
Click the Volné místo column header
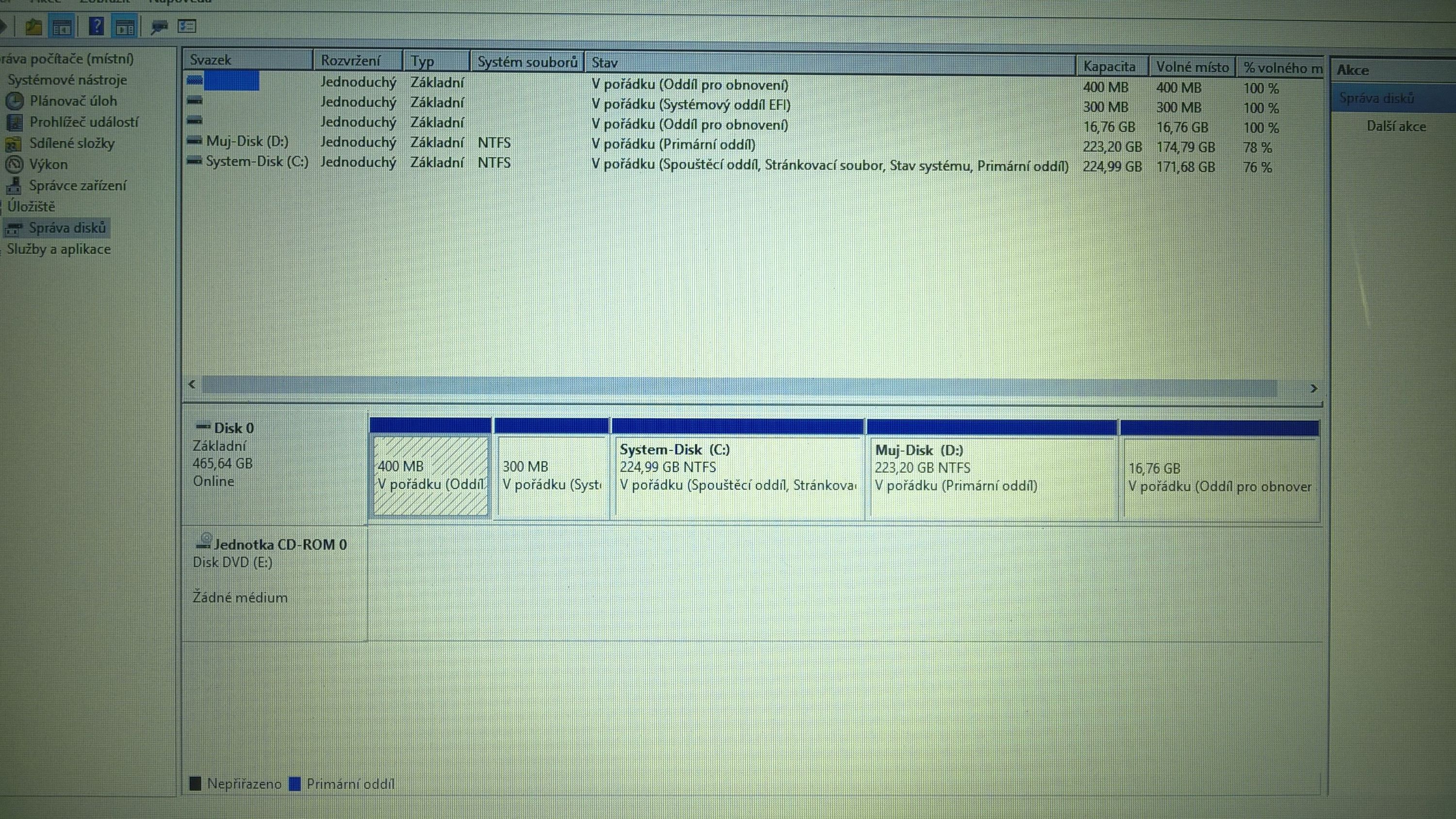(x=1191, y=67)
